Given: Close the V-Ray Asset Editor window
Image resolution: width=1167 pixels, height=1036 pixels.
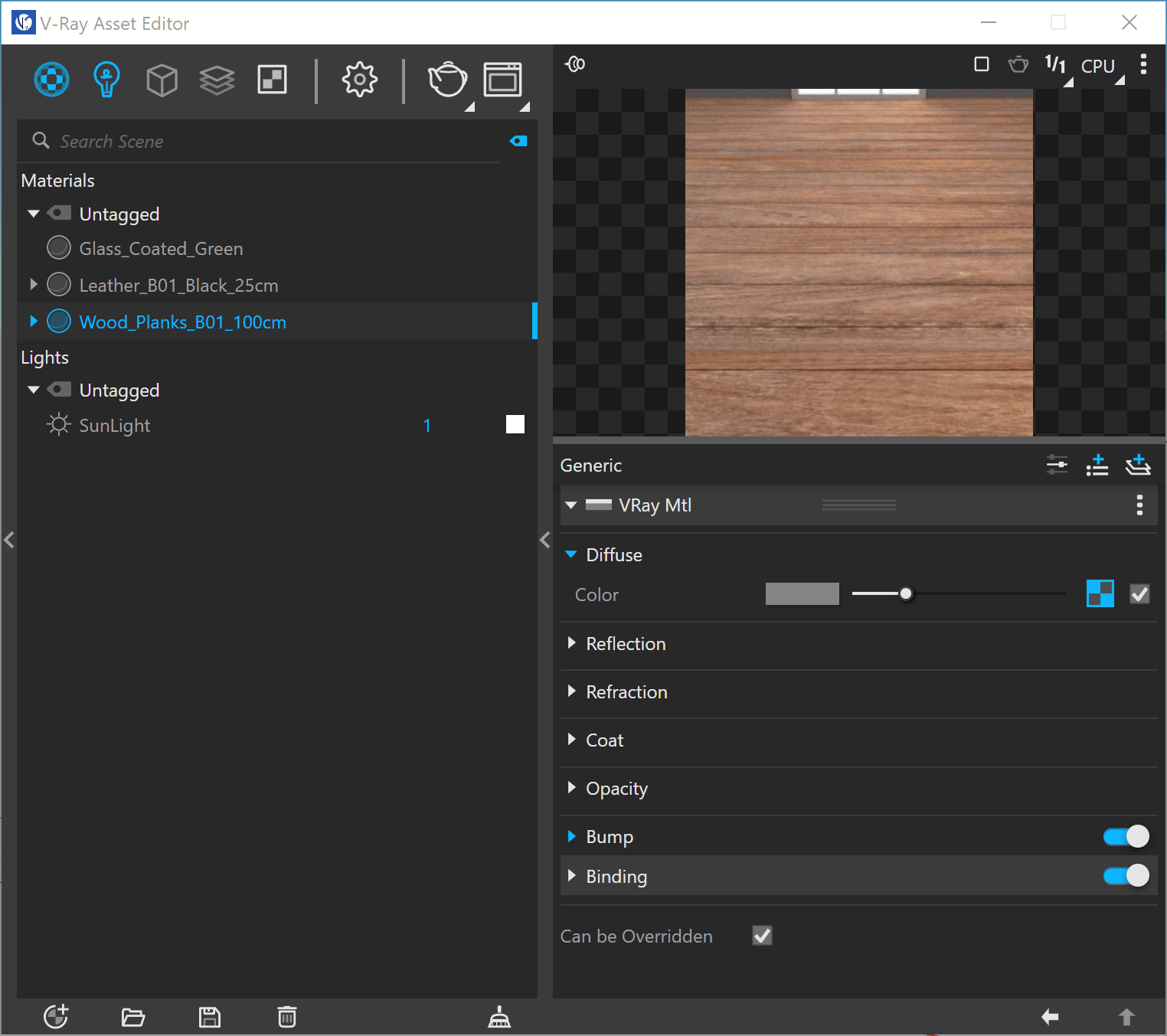Looking at the screenshot, I should [x=1129, y=22].
